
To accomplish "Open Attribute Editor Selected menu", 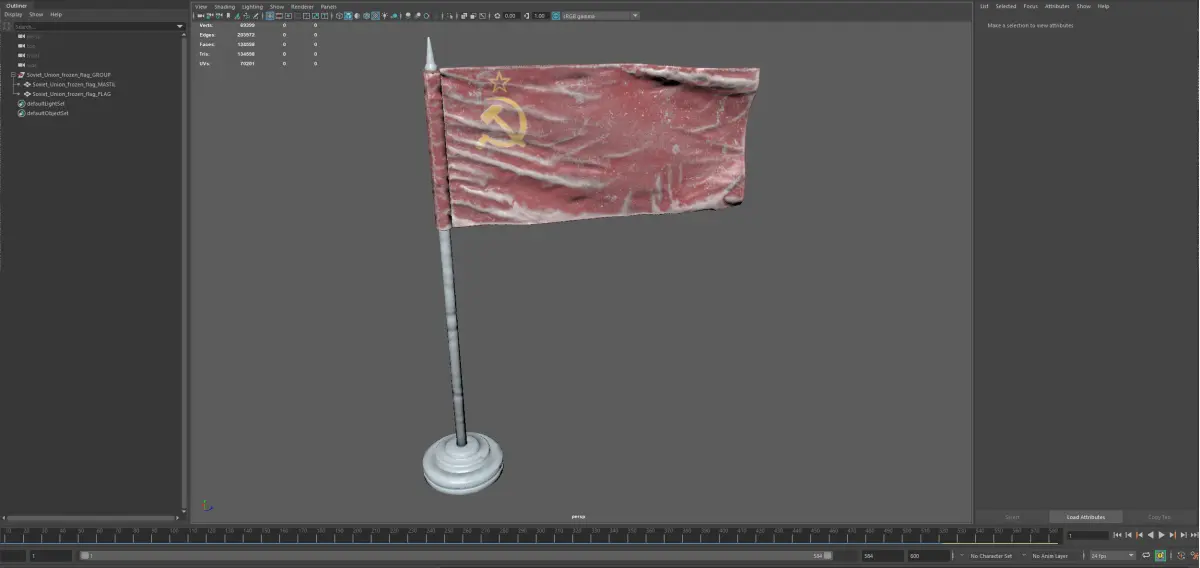I will pos(1005,6).
